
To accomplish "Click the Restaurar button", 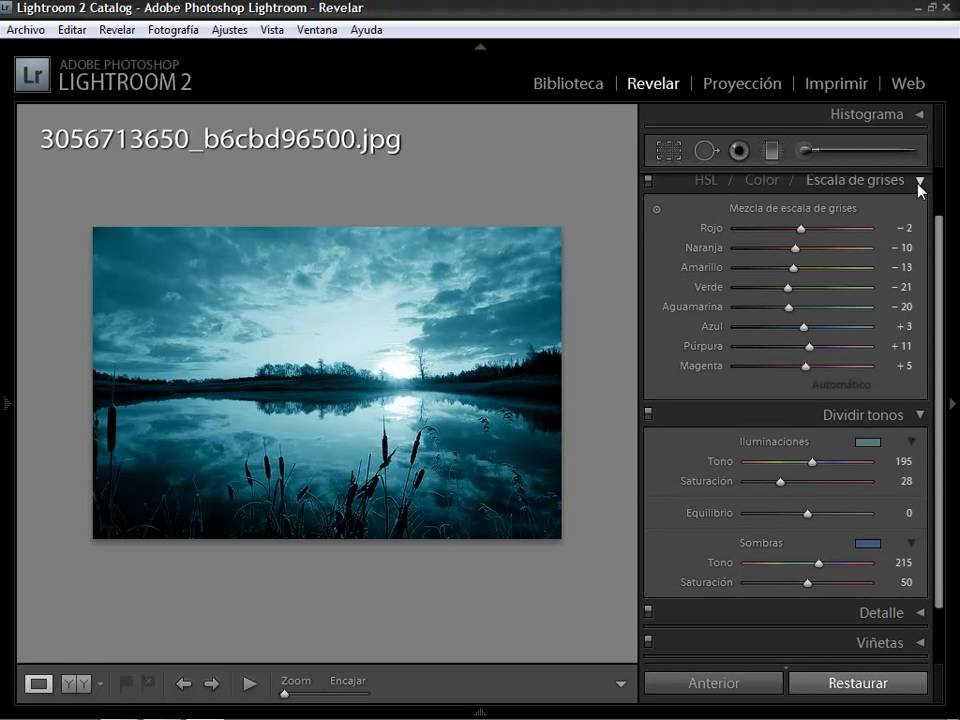I will (857, 683).
